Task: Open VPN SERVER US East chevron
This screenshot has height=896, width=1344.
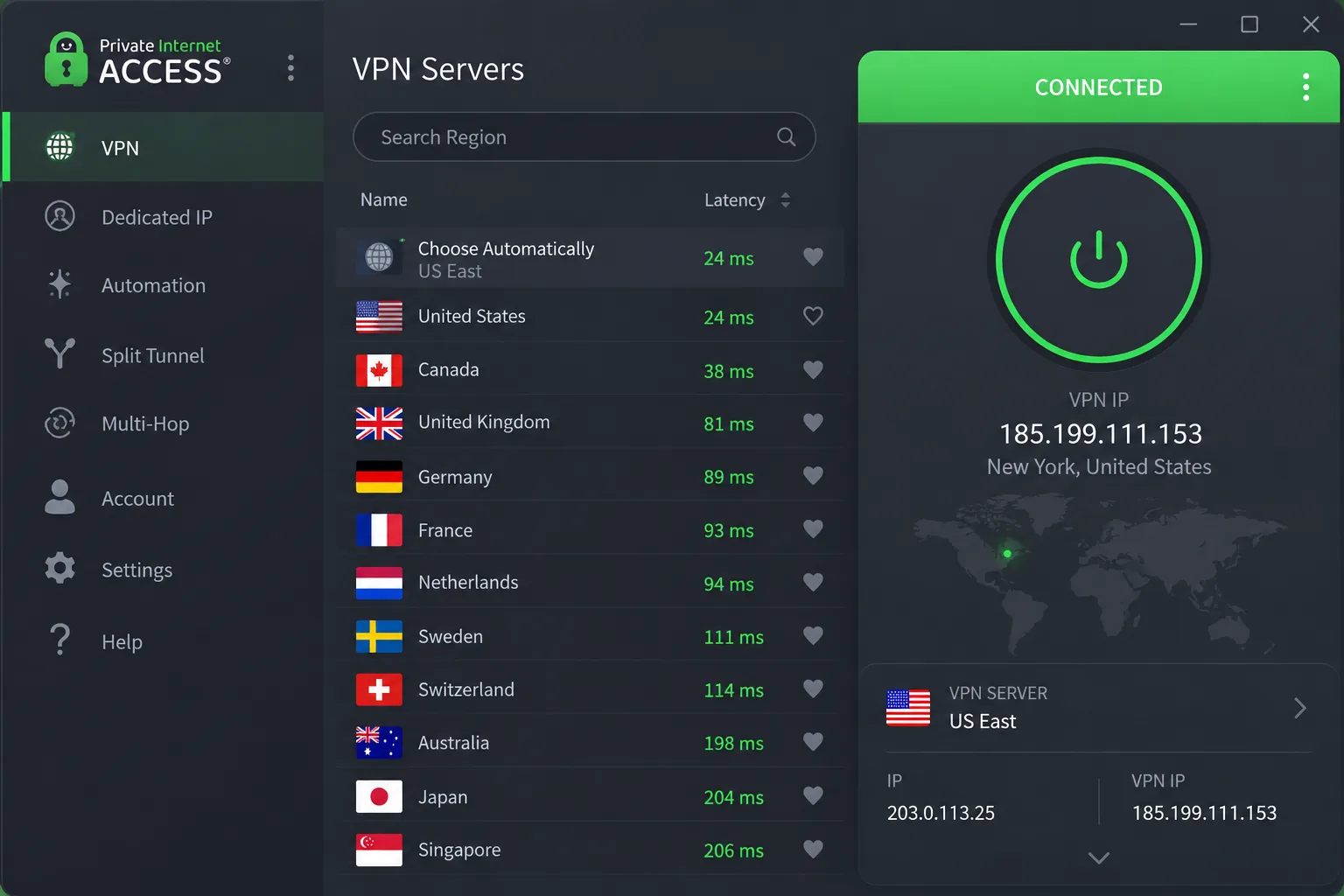Action: pos(1300,707)
